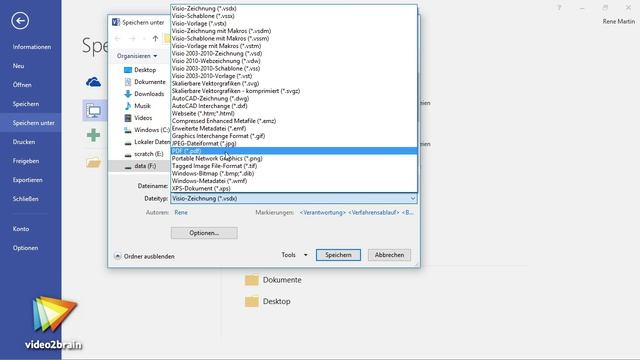Open Desktop folder in recent folders

[268, 302]
